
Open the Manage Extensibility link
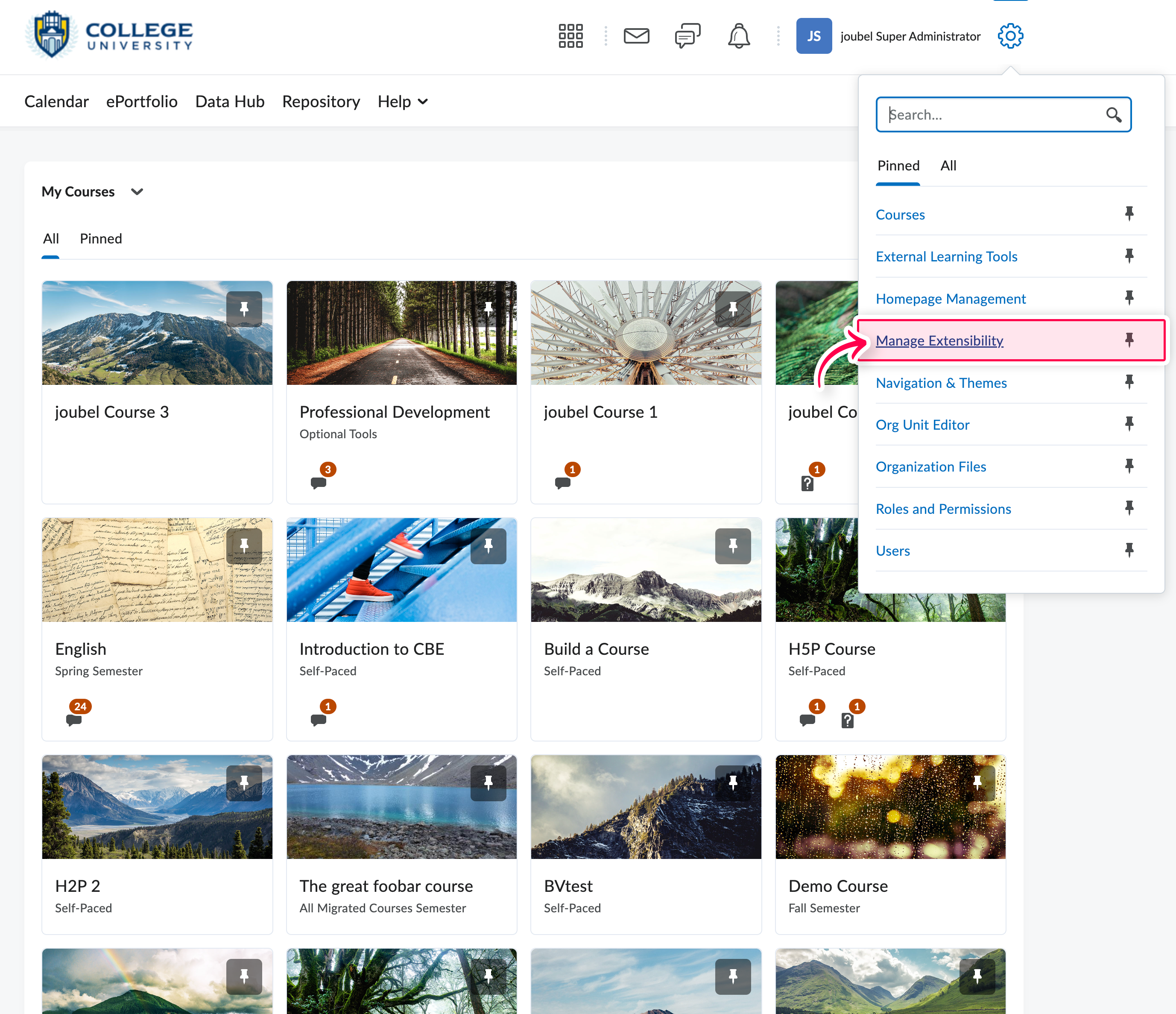tap(939, 341)
